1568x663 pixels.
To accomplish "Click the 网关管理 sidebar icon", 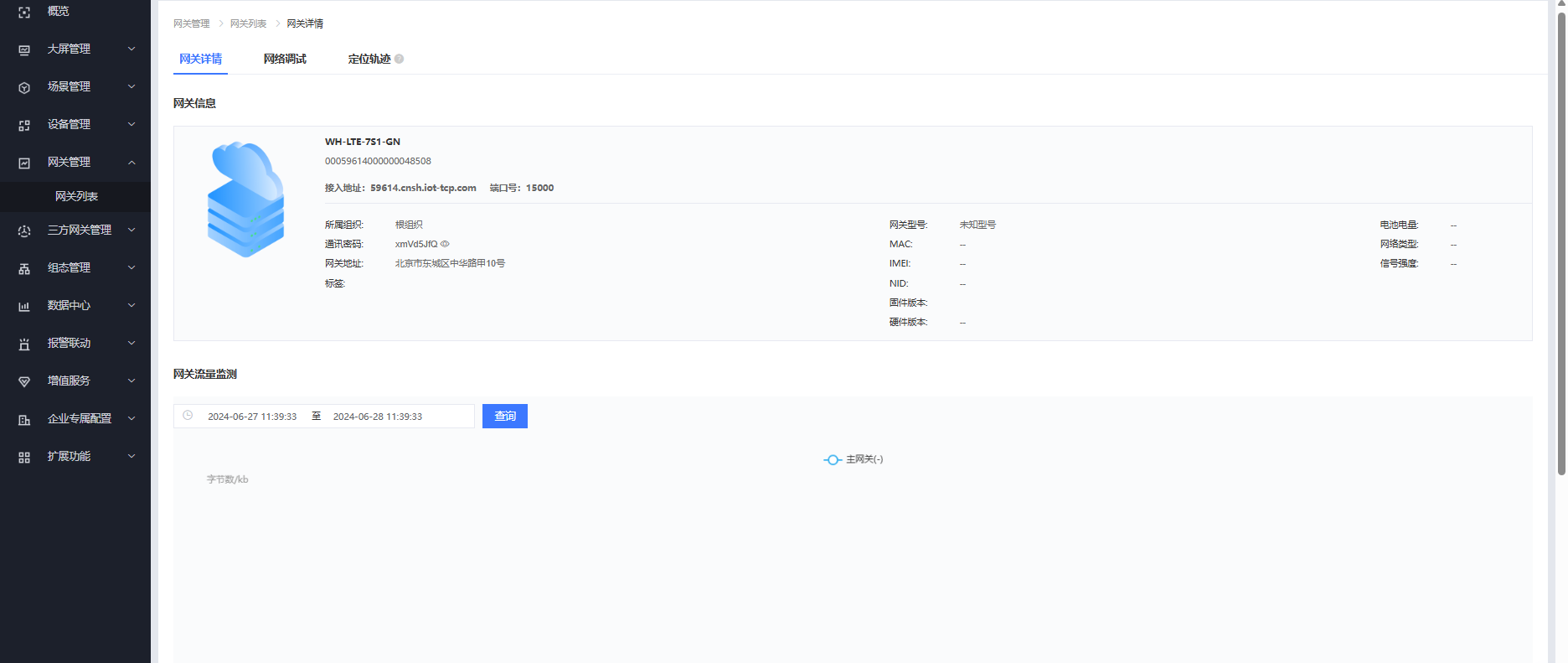I will pos(24,163).
